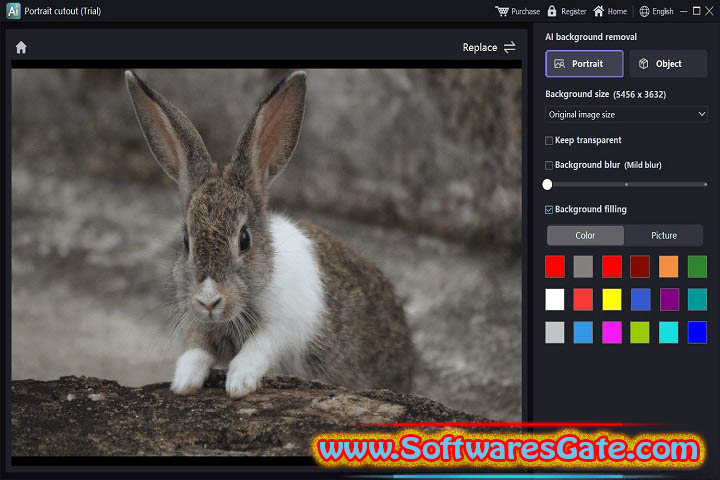
Task: Uncheck the Background filling checkbox
Action: click(x=549, y=210)
